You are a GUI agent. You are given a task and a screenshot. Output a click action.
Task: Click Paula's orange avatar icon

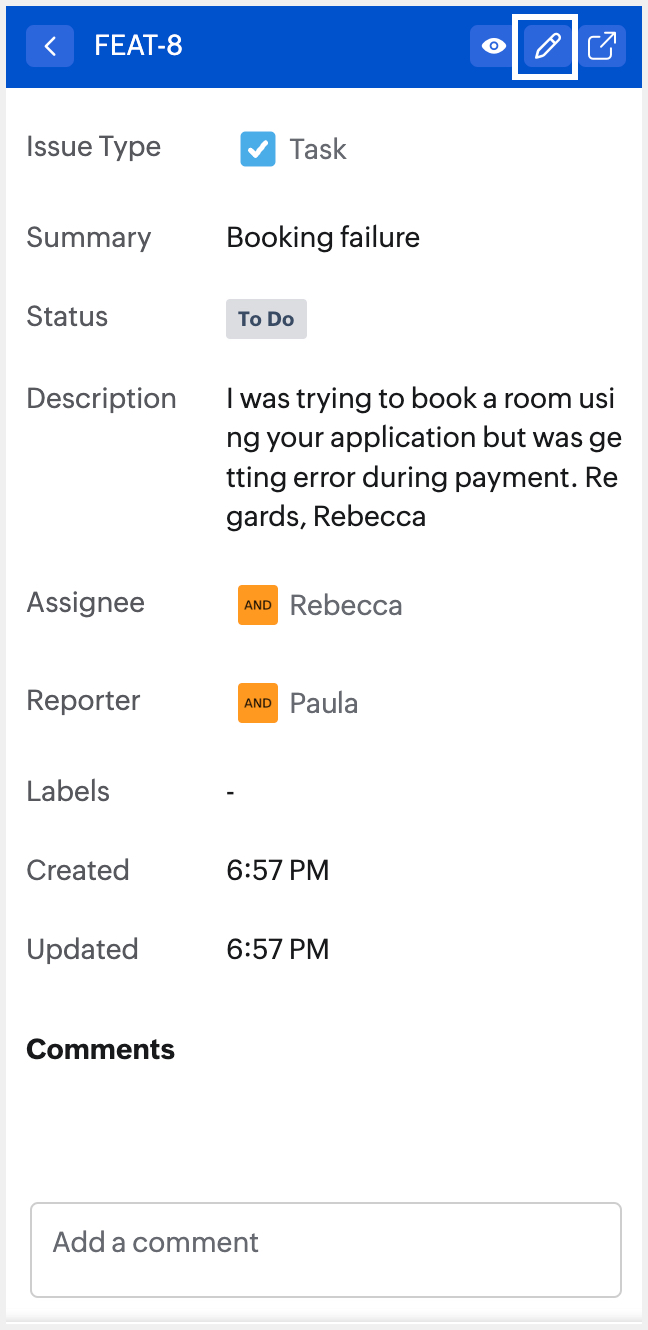coord(258,703)
